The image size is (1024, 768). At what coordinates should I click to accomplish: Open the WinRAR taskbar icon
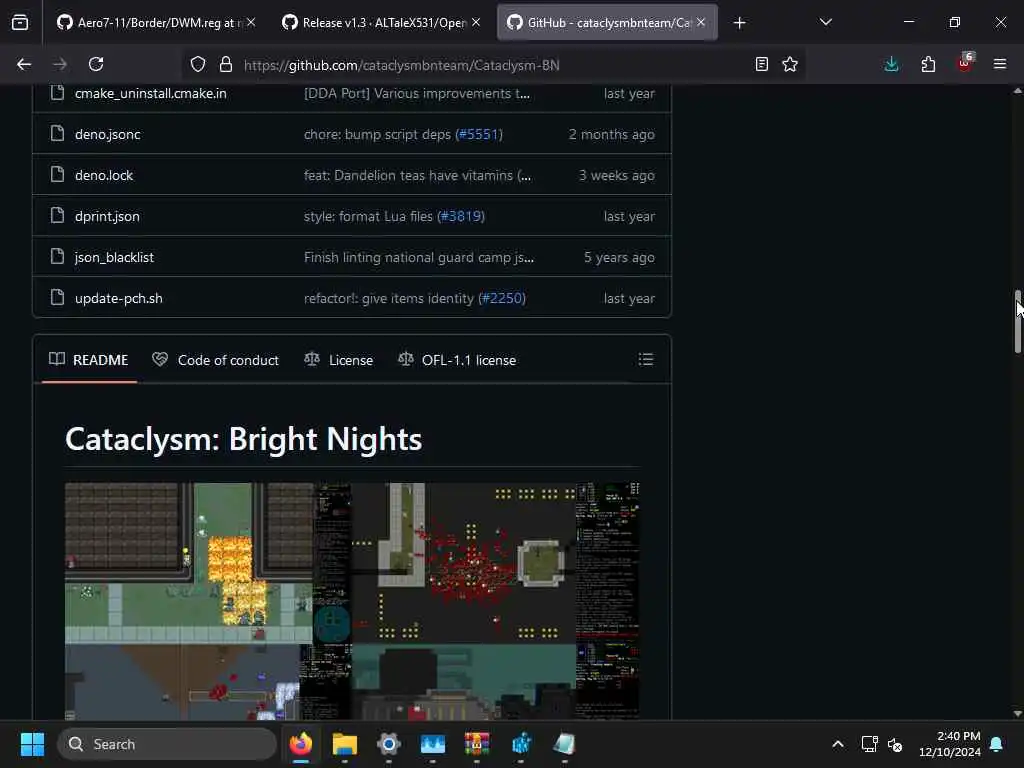click(x=477, y=744)
